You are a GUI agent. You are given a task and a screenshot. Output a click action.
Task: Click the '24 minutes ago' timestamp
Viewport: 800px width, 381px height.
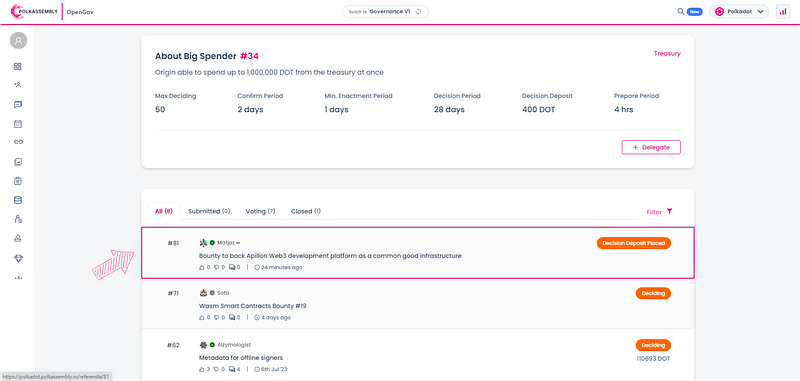(x=281, y=267)
